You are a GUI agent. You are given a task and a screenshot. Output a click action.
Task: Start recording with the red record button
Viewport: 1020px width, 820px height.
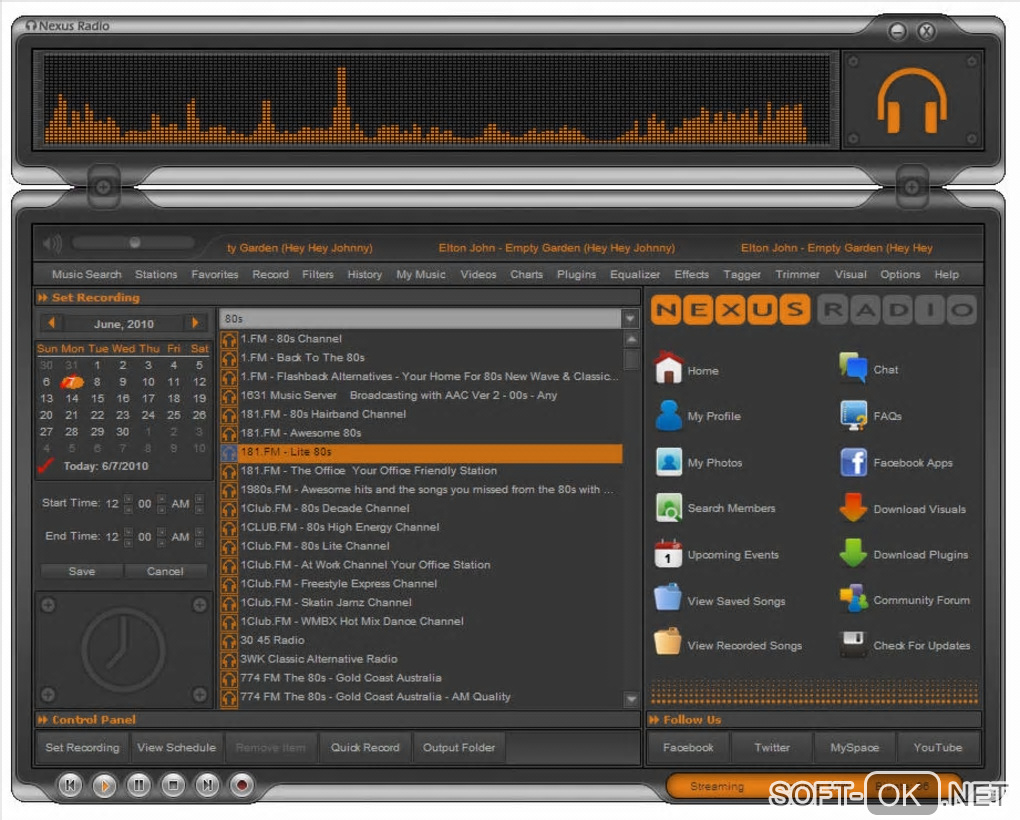click(x=241, y=785)
